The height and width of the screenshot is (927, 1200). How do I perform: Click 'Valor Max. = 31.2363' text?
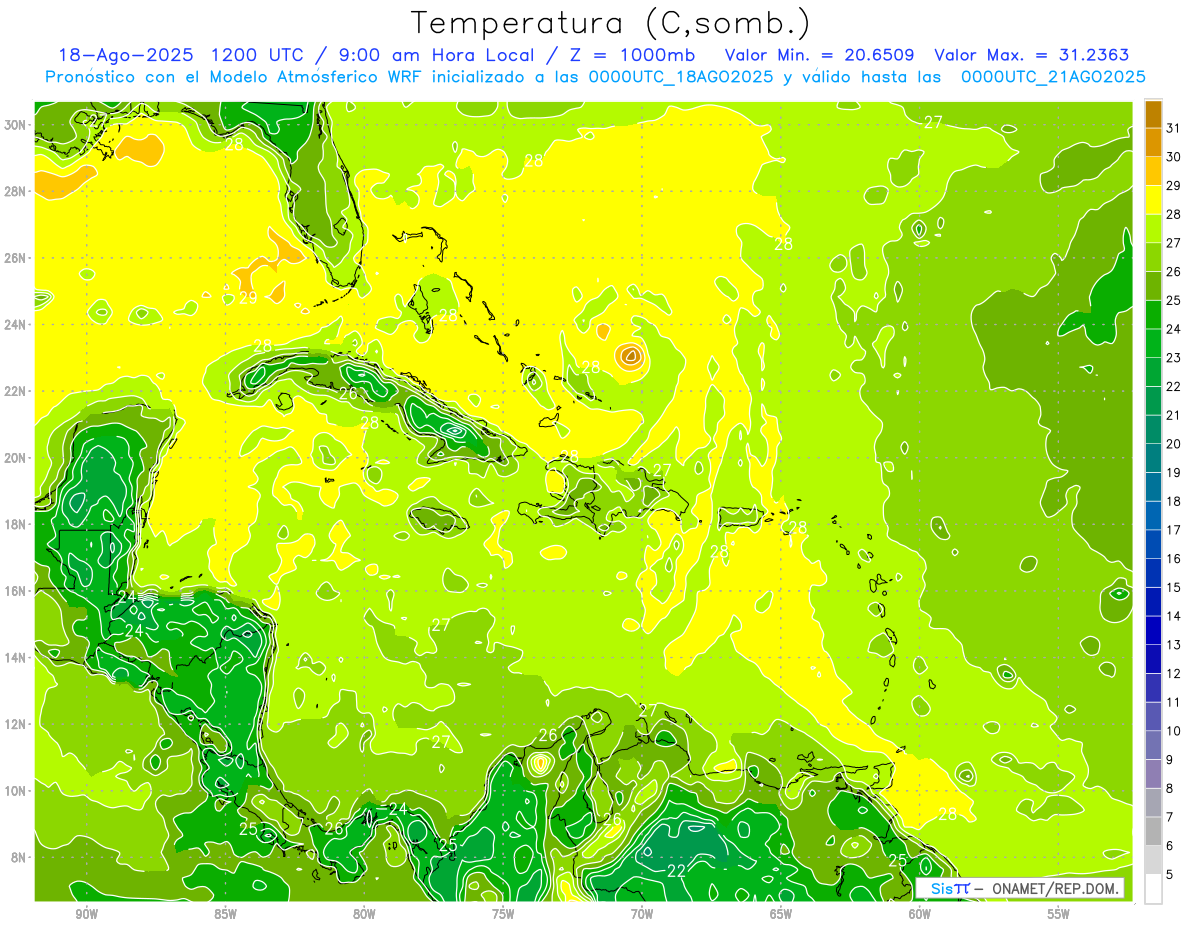1031,55
